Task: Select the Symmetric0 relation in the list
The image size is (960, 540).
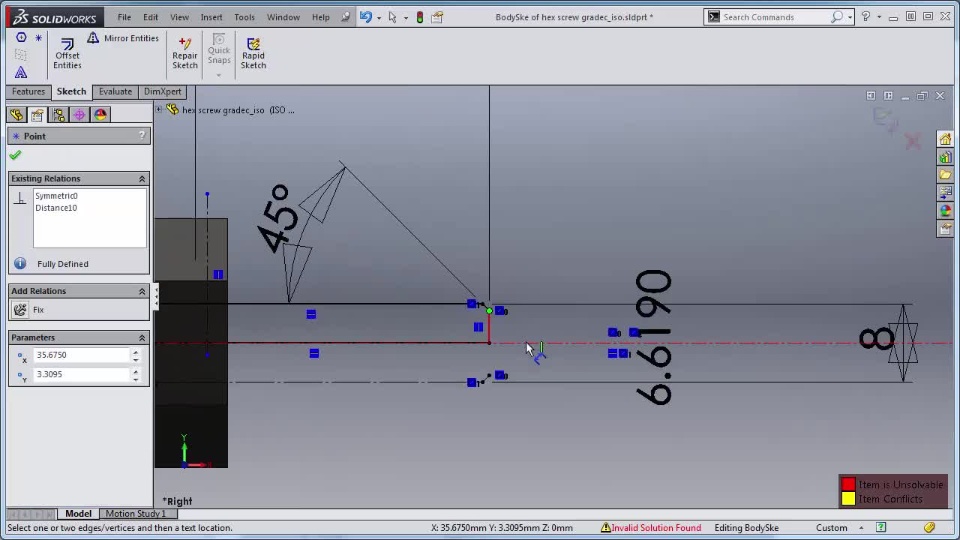Action: click(56, 196)
